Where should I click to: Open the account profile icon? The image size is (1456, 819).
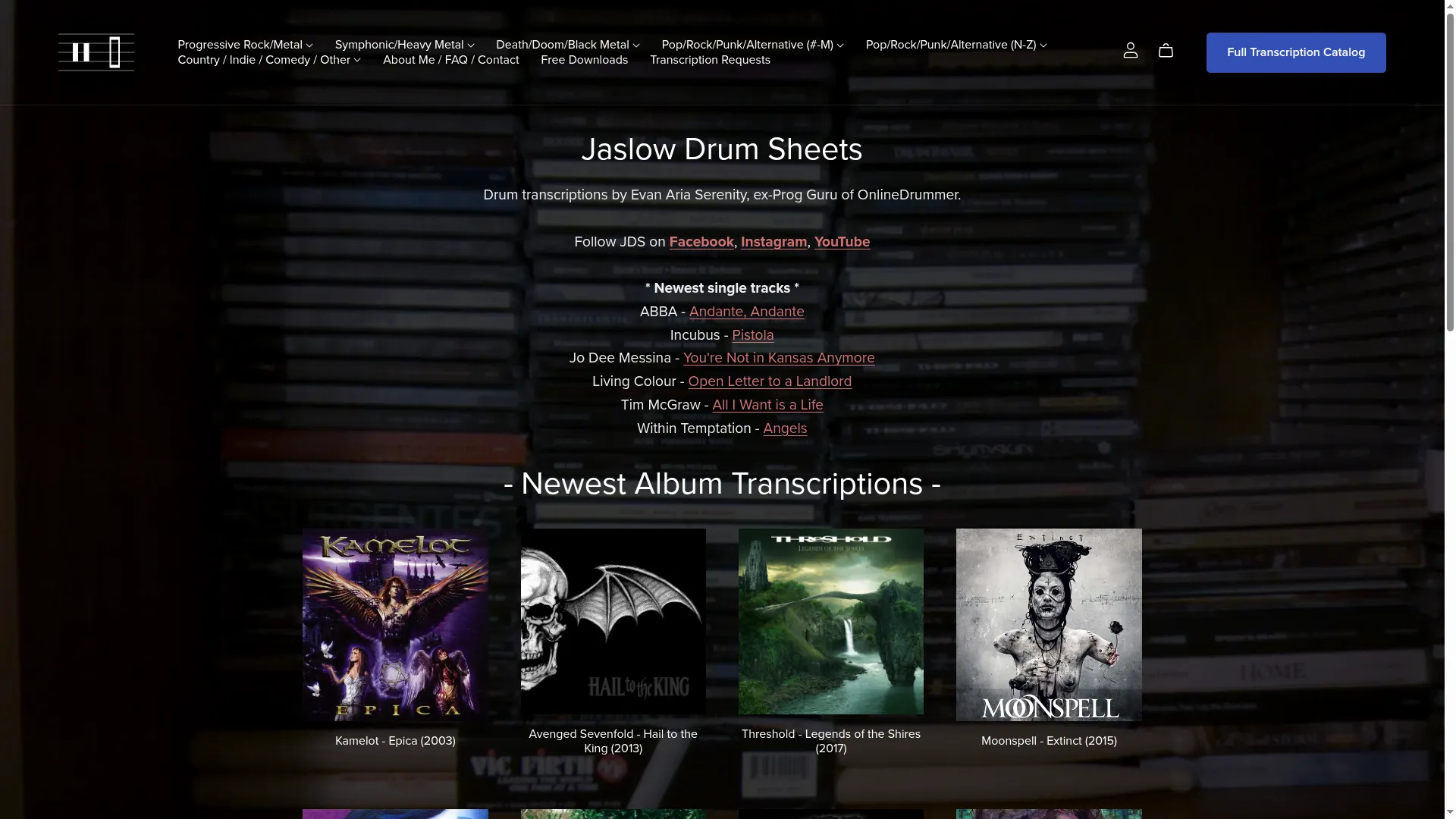tap(1130, 51)
